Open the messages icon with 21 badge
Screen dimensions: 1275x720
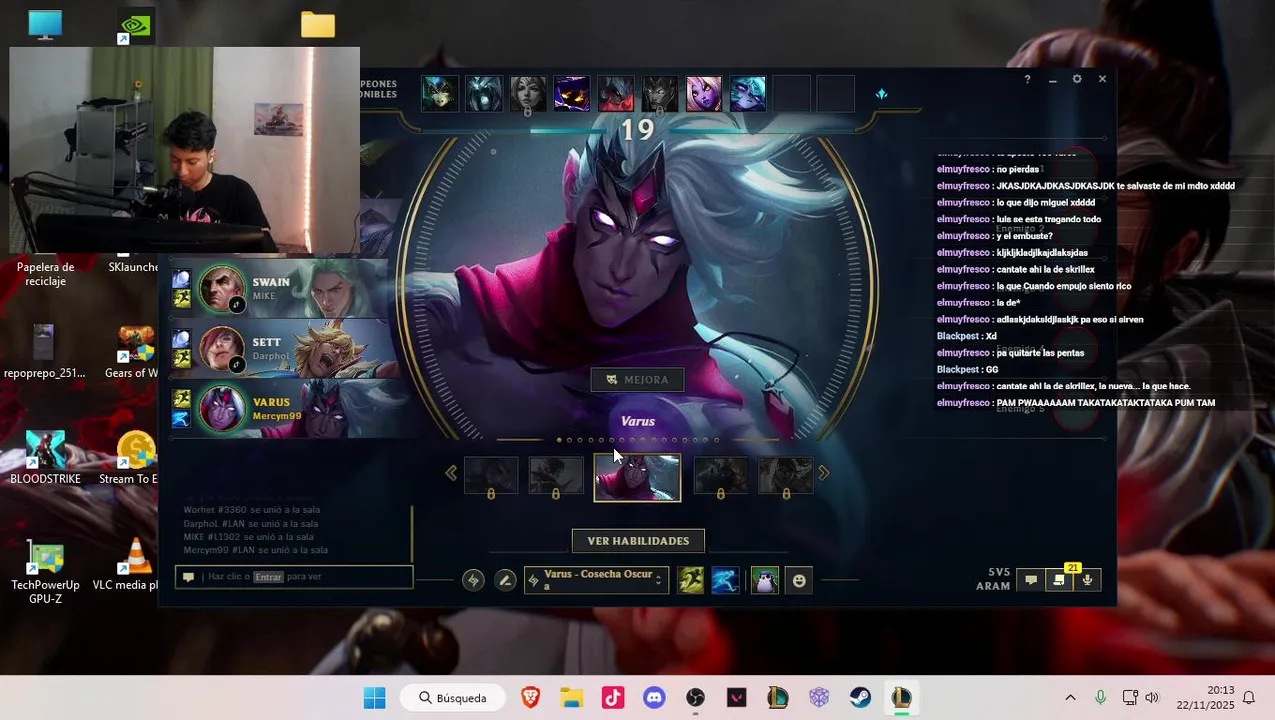(1059, 580)
